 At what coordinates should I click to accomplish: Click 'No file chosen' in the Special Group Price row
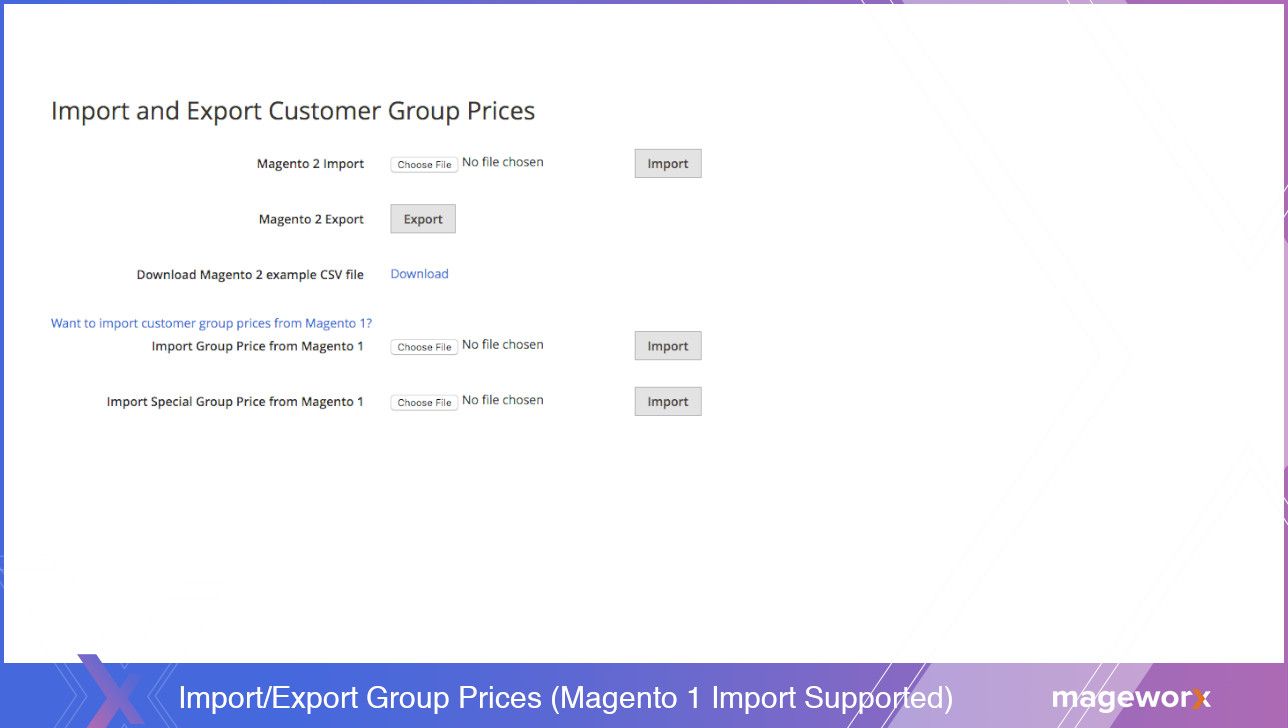point(503,400)
